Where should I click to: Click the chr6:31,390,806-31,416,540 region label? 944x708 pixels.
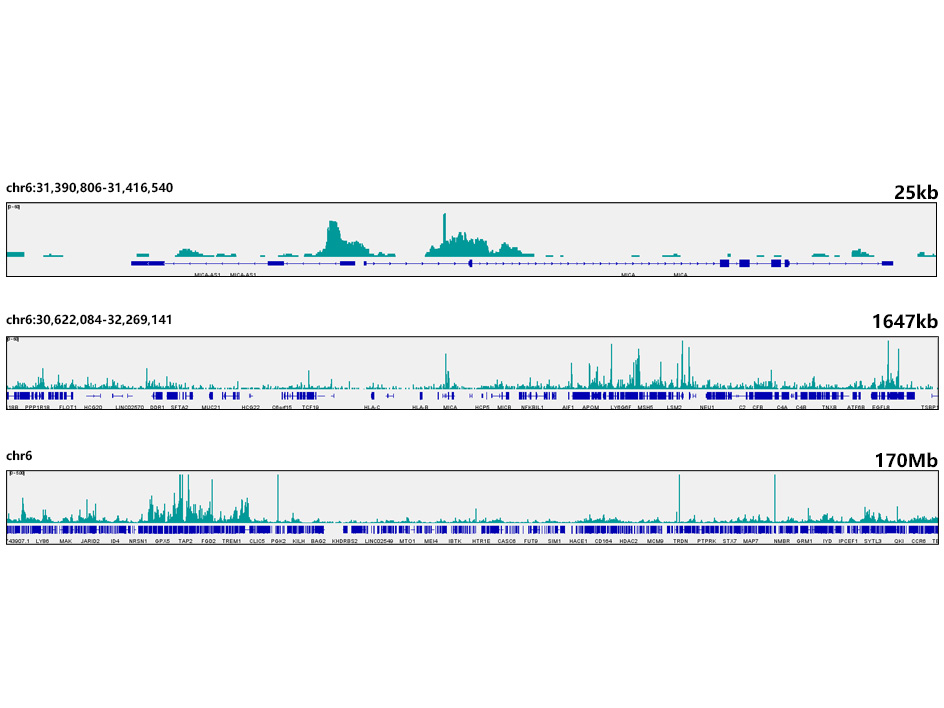click(89, 188)
